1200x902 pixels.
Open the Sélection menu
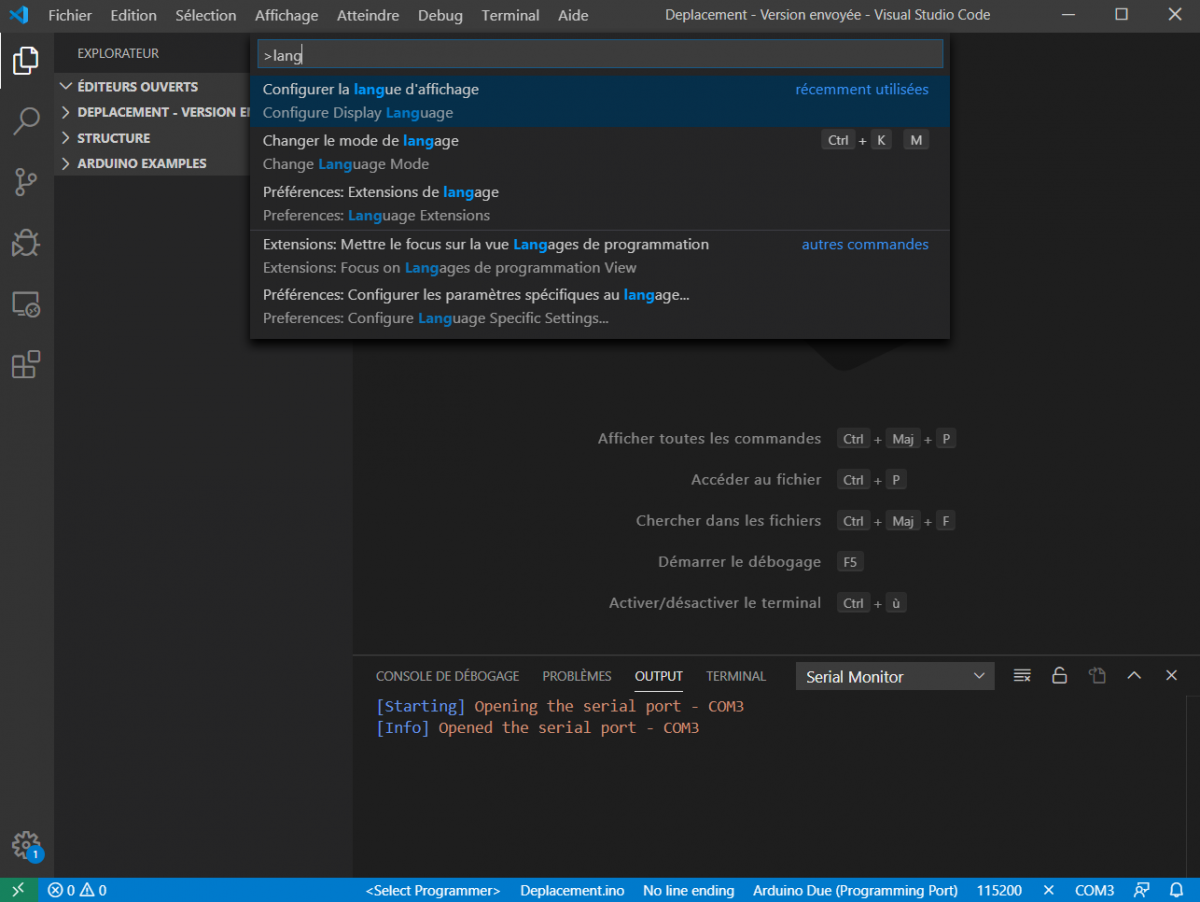pyautogui.click(x=206, y=15)
